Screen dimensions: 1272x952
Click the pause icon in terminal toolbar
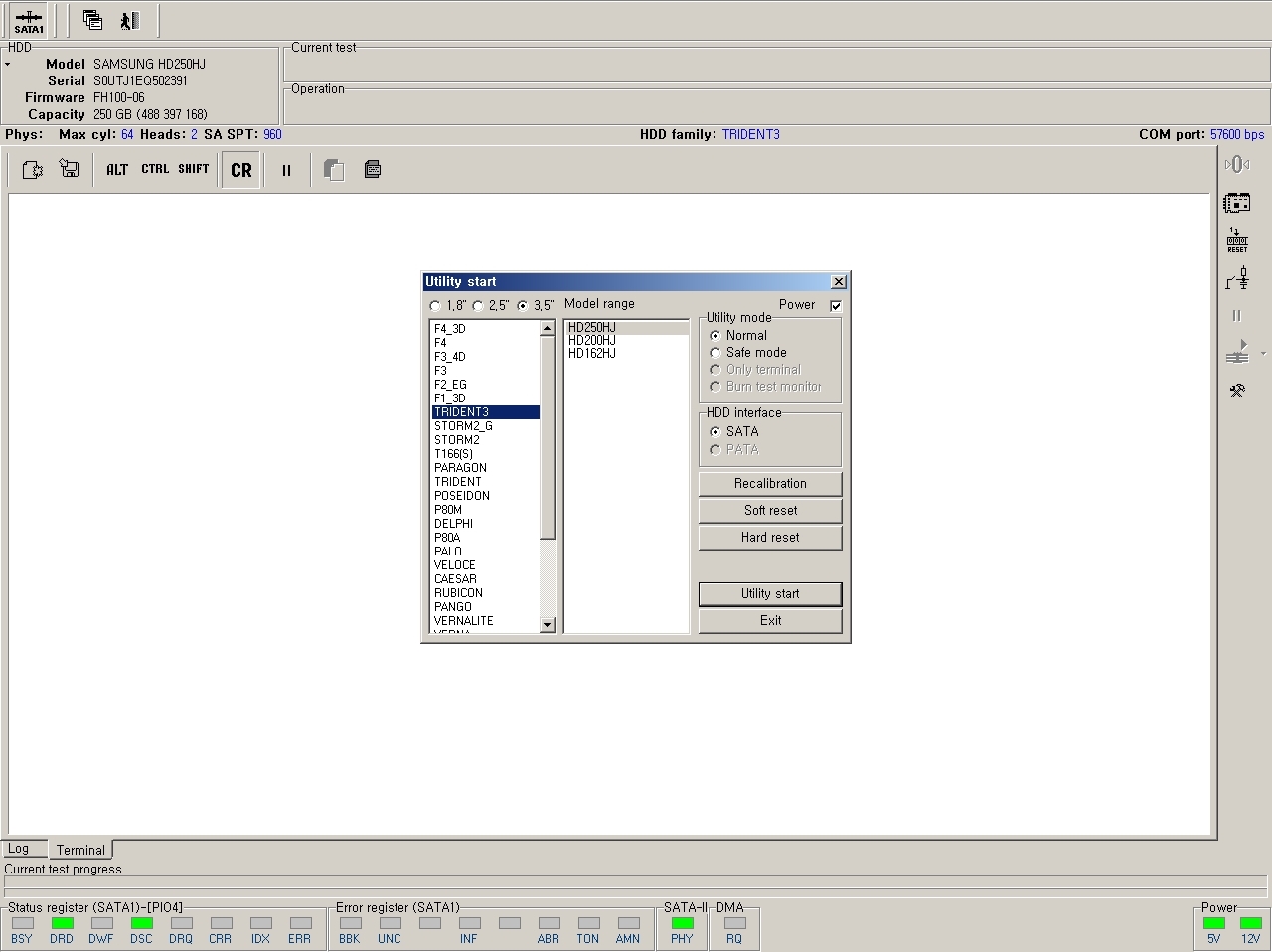click(286, 170)
